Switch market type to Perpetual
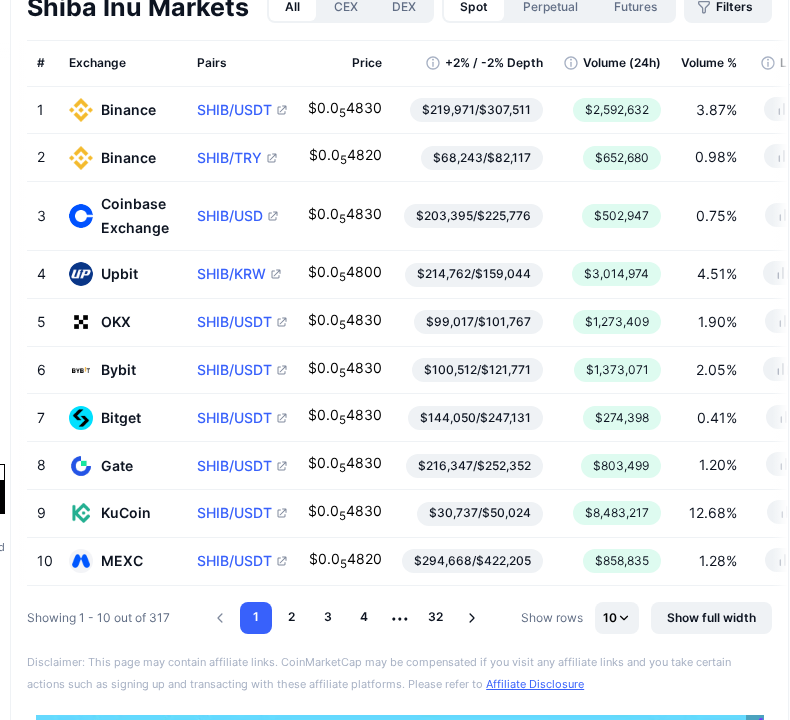 [550, 7]
